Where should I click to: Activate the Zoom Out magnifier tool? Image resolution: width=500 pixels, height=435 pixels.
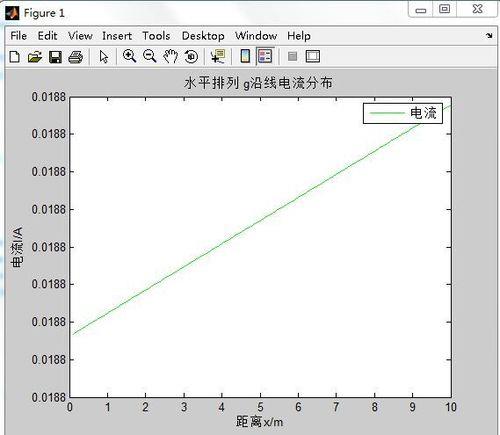tap(150, 56)
